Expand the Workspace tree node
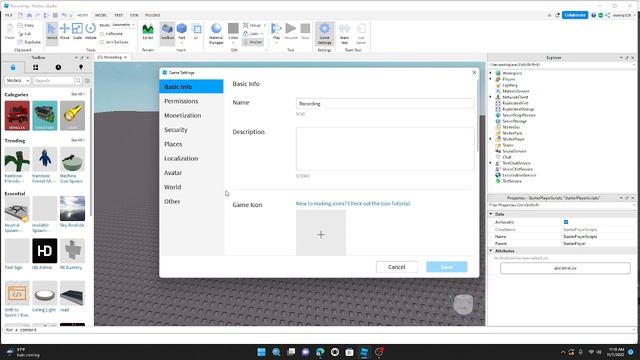Screen dimensions: 640x360 point(491,73)
